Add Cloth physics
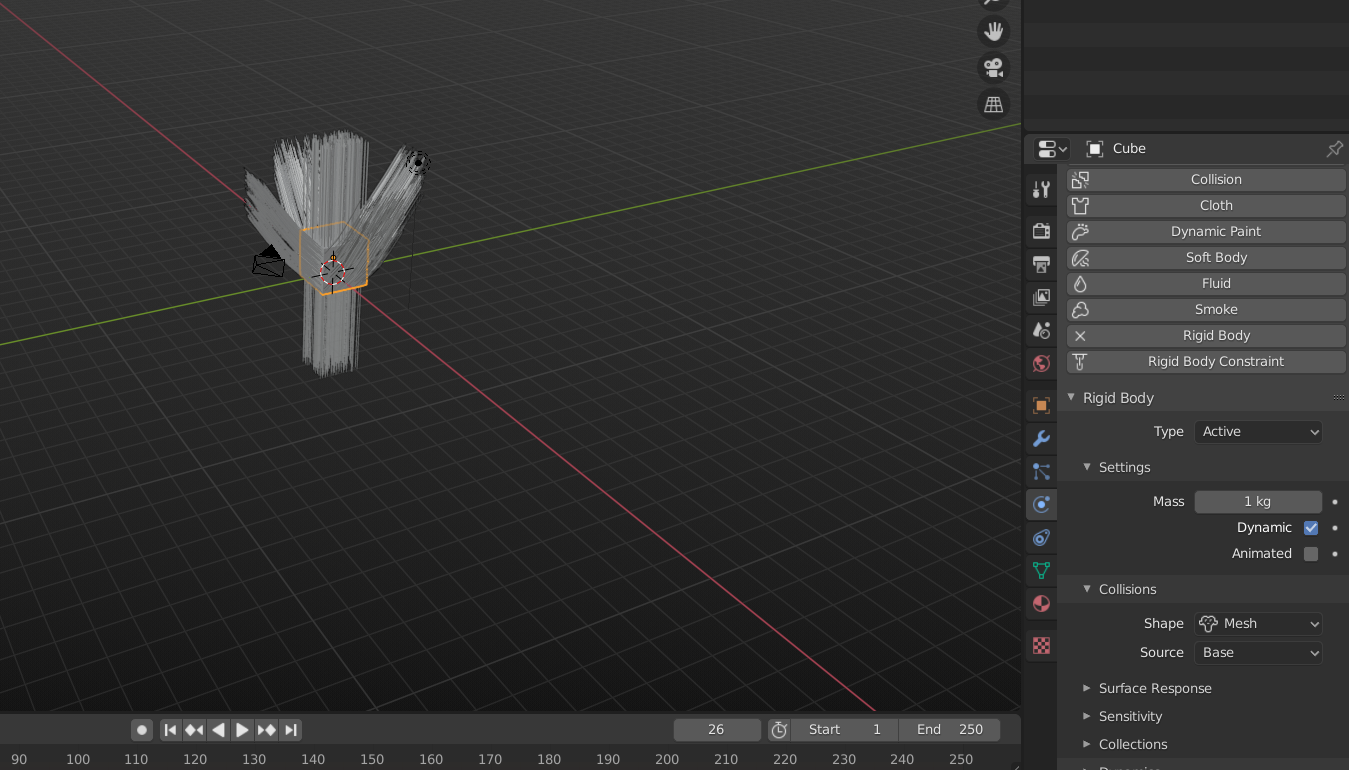This screenshot has height=770, width=1349. 1206,205
